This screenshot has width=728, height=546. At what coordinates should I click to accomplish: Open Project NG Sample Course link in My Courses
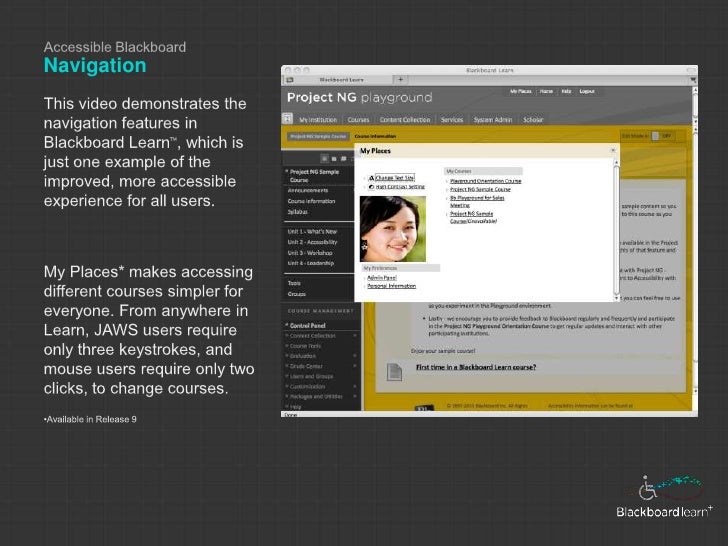(x=480, y=189)
